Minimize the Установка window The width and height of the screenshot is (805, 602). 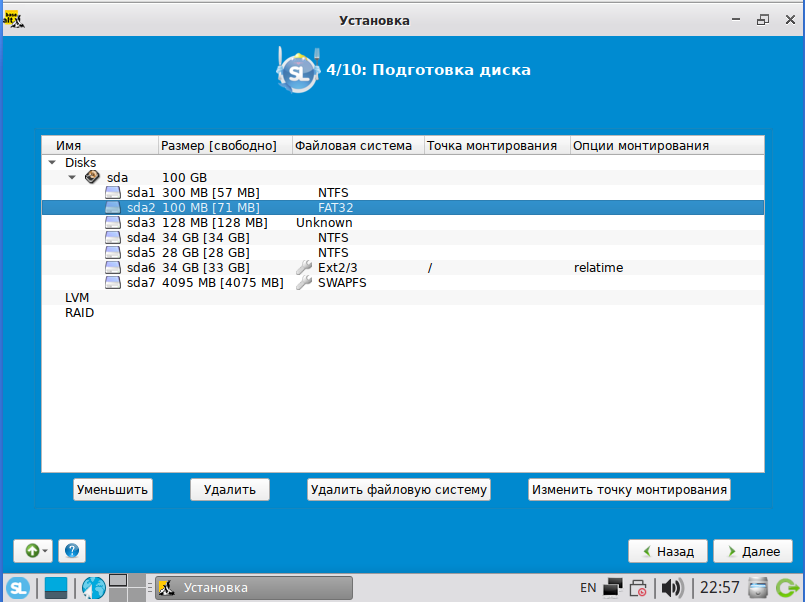(x=736, y=20)
